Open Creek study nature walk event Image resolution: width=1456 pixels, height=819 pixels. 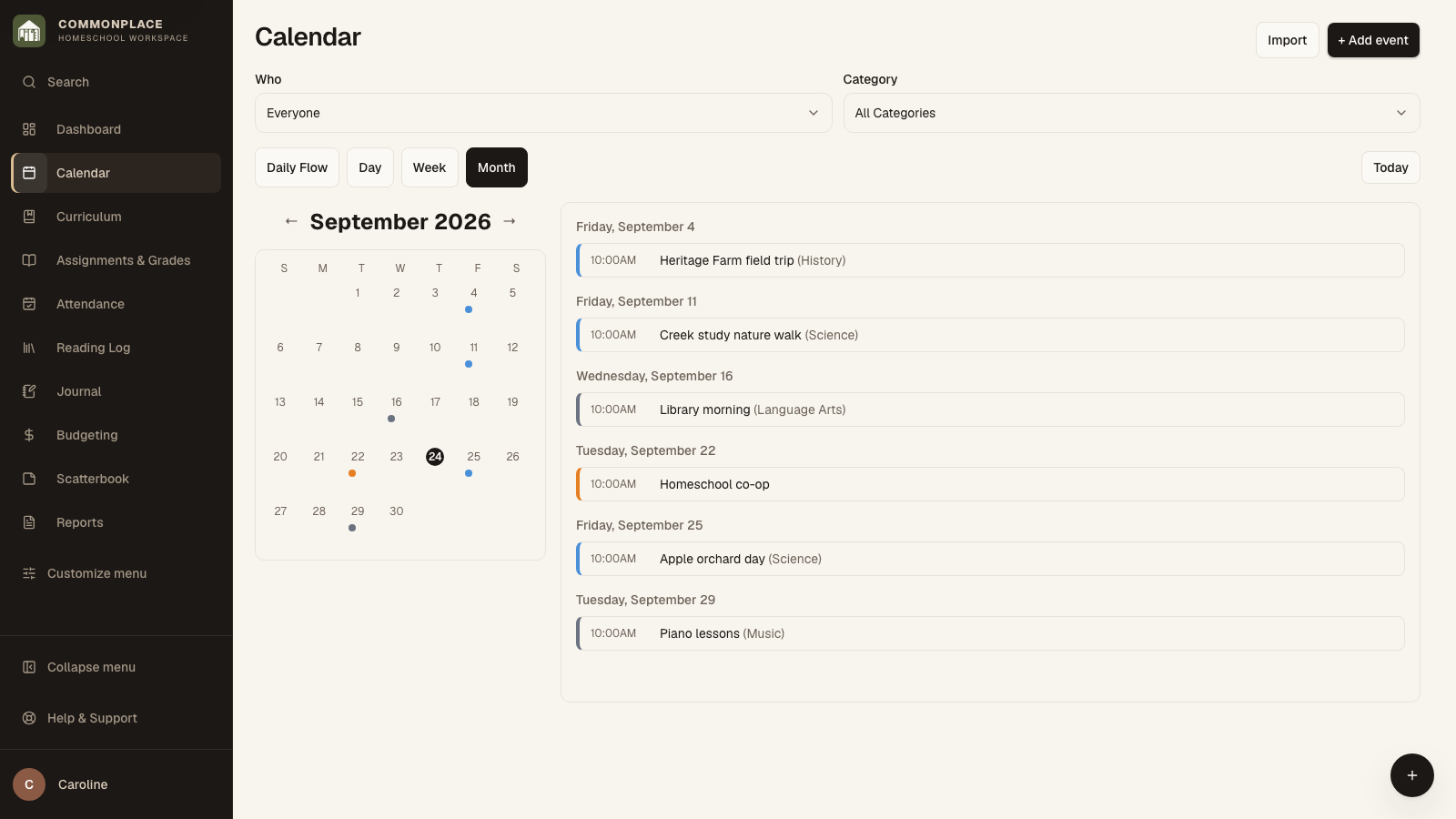coord(990,335)
